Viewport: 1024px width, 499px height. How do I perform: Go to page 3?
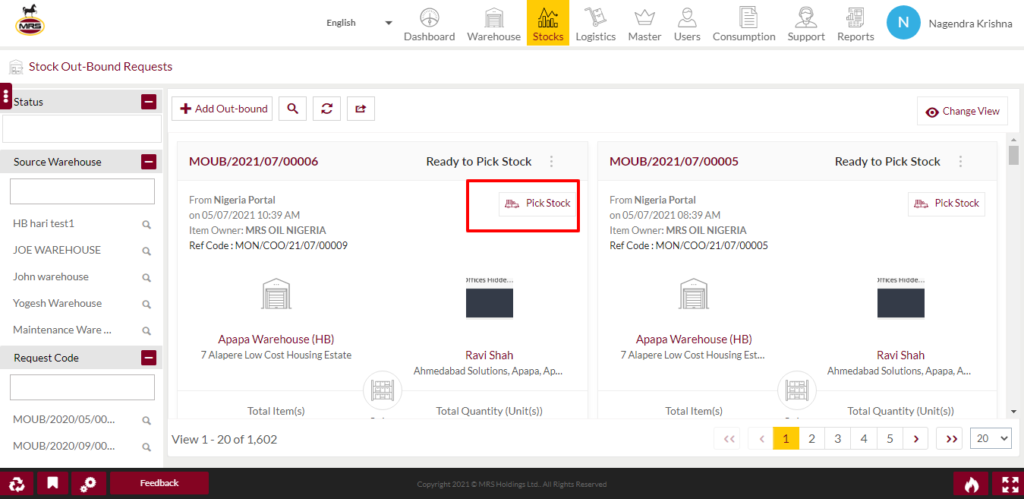(838, 439)
